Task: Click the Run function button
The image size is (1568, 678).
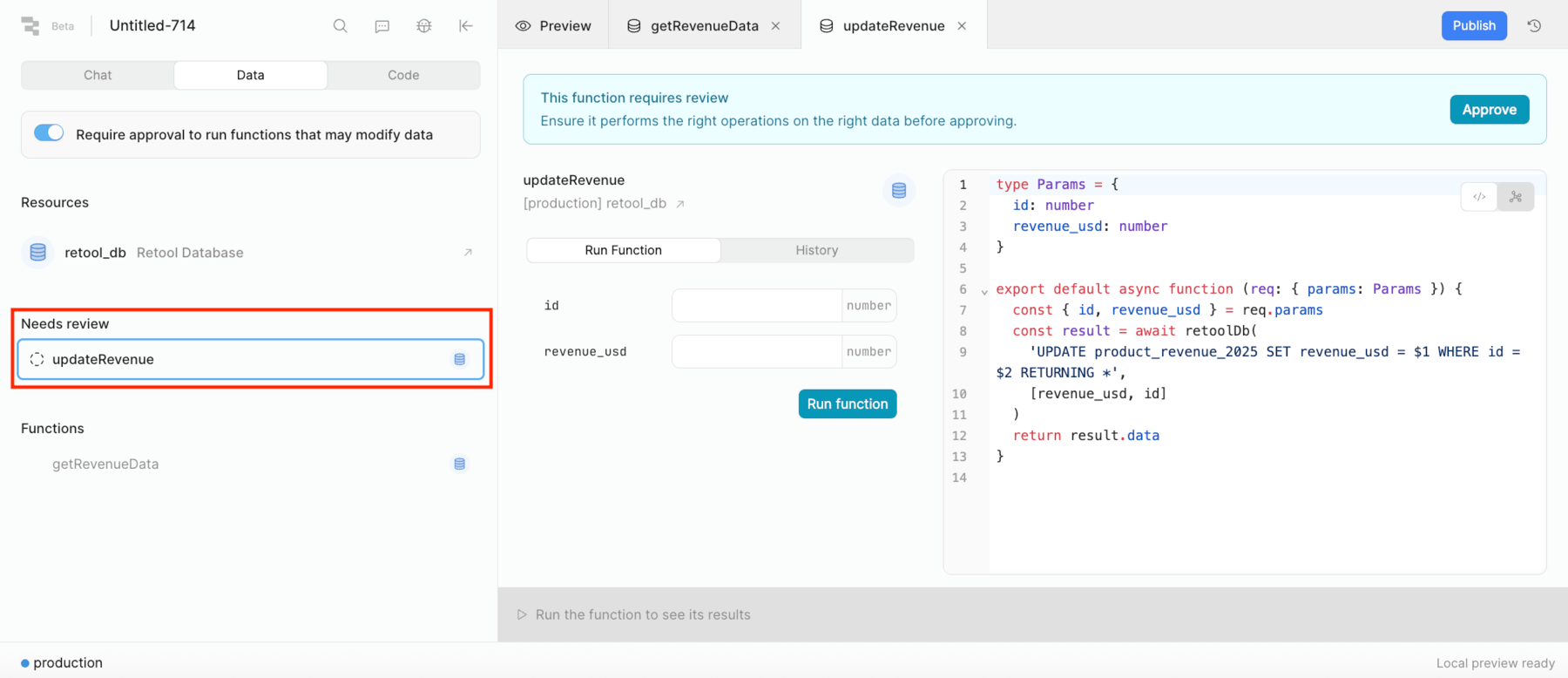Action: pos(848,403)
